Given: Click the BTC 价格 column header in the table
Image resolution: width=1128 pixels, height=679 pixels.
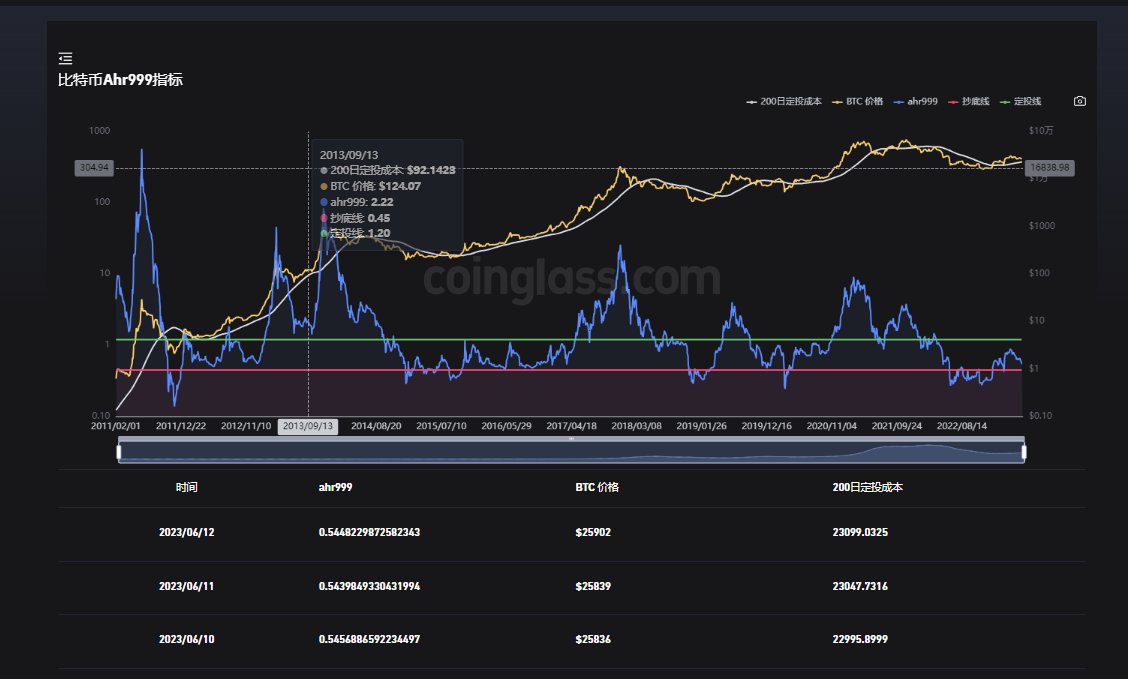Looking at the screenshot, I should pyautogui.click(x=597, y=488).
